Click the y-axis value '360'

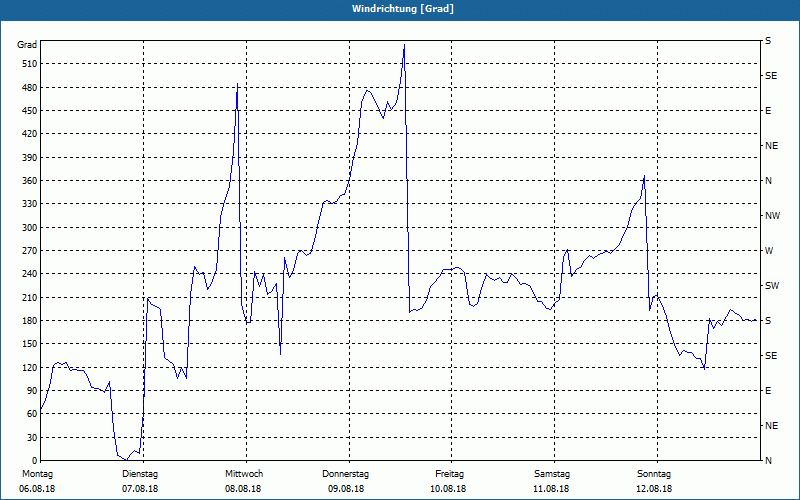pos(30,181)
